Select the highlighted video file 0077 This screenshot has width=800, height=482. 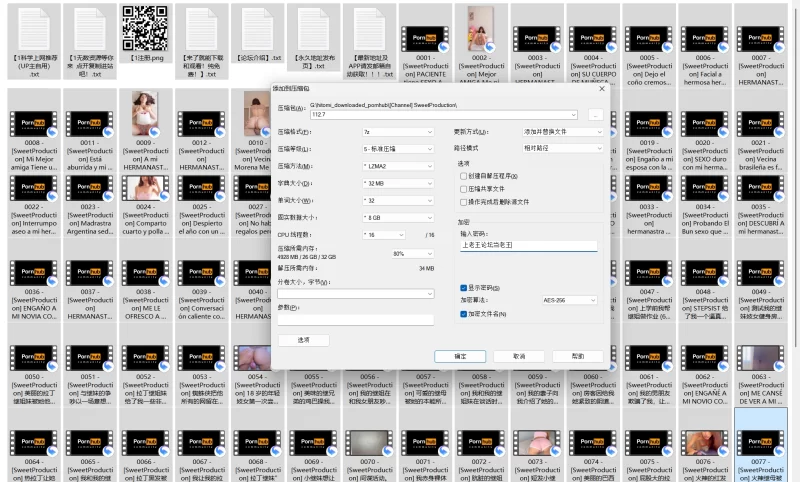pos(760,443)
